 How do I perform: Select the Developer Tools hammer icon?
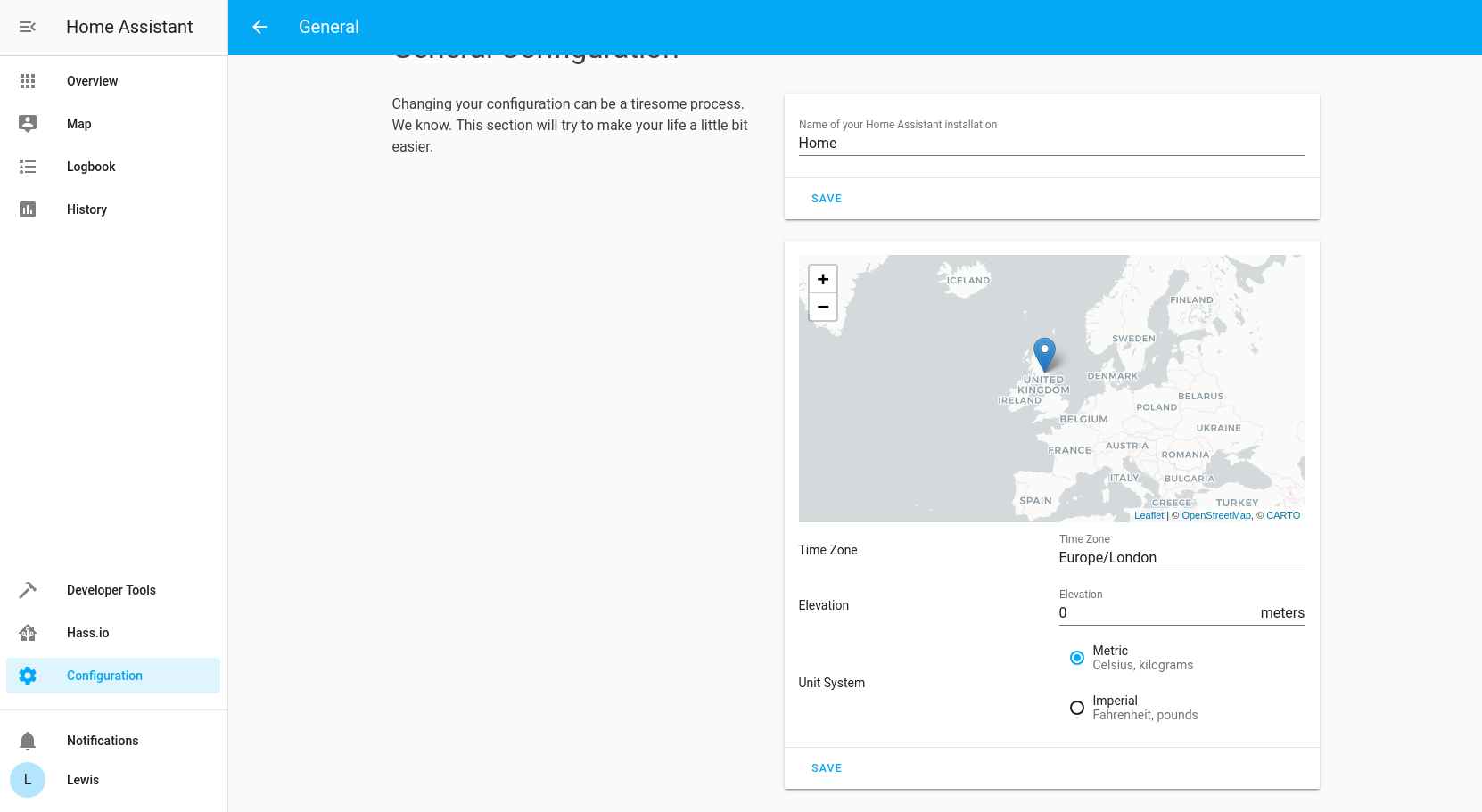(28, 590)
